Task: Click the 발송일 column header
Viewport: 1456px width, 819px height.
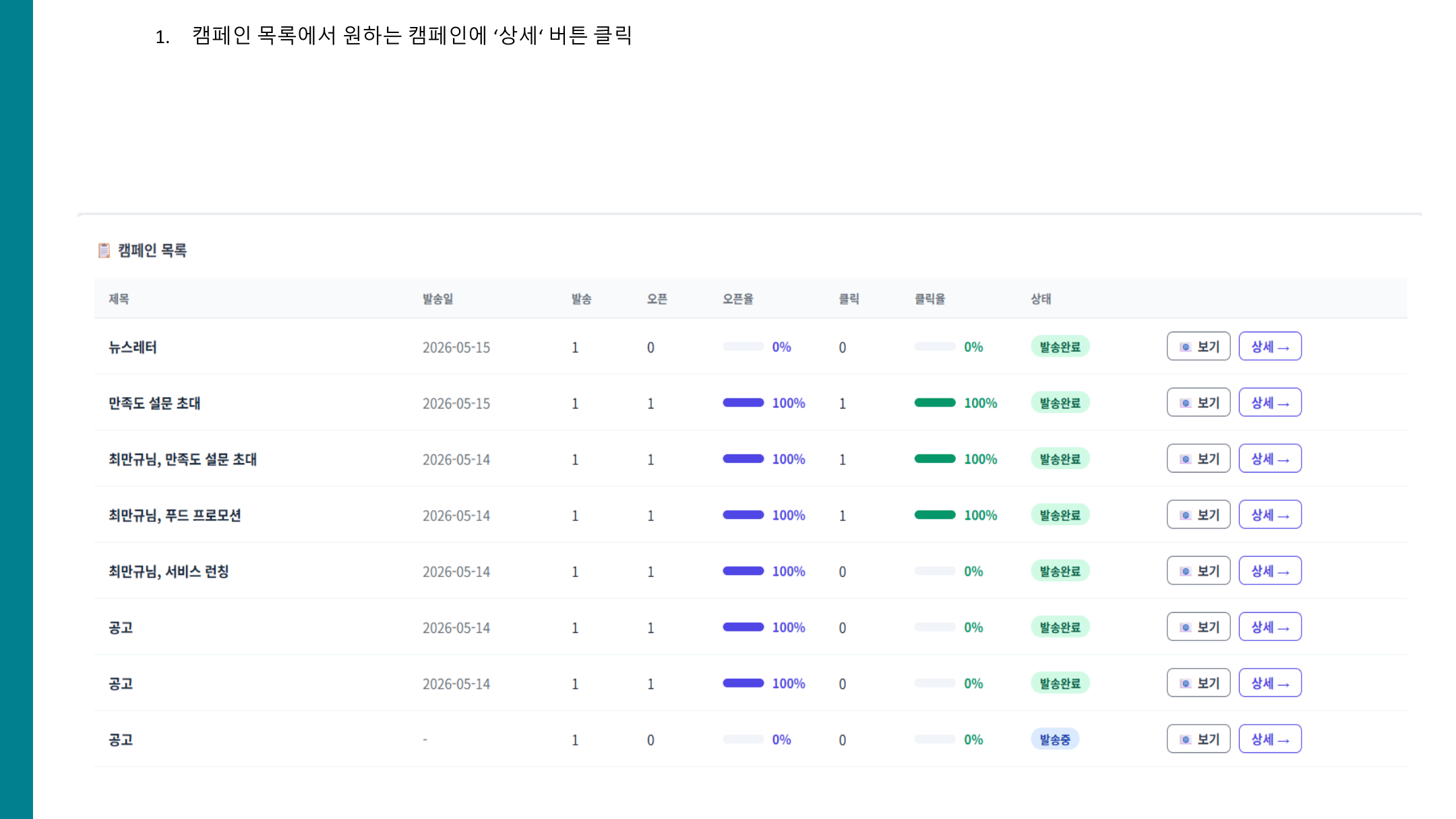Action: (437, 299)
